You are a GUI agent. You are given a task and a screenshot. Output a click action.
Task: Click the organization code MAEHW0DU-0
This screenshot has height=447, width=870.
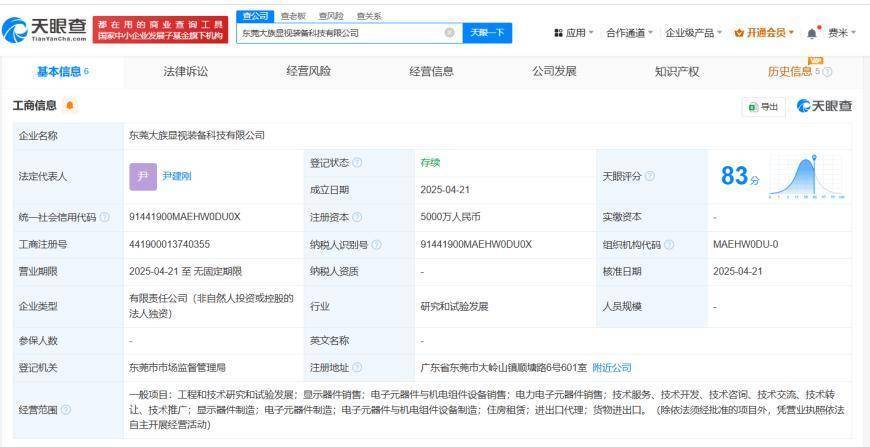(x=746, y=245)
